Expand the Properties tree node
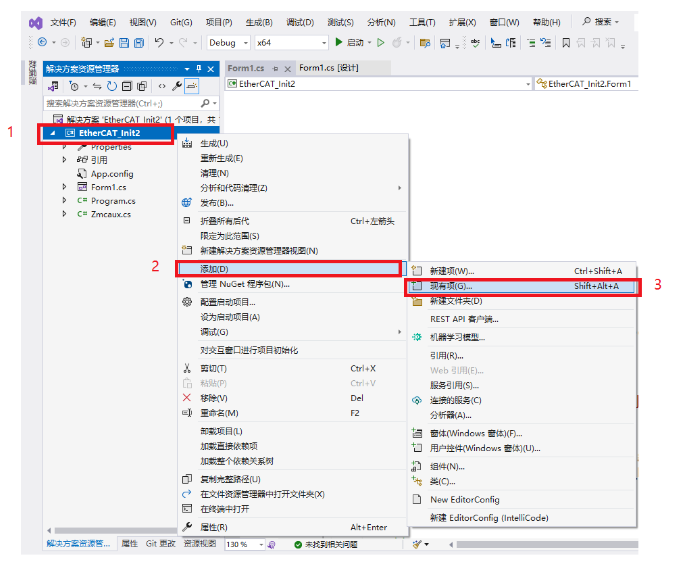 (x=65, y=147)
